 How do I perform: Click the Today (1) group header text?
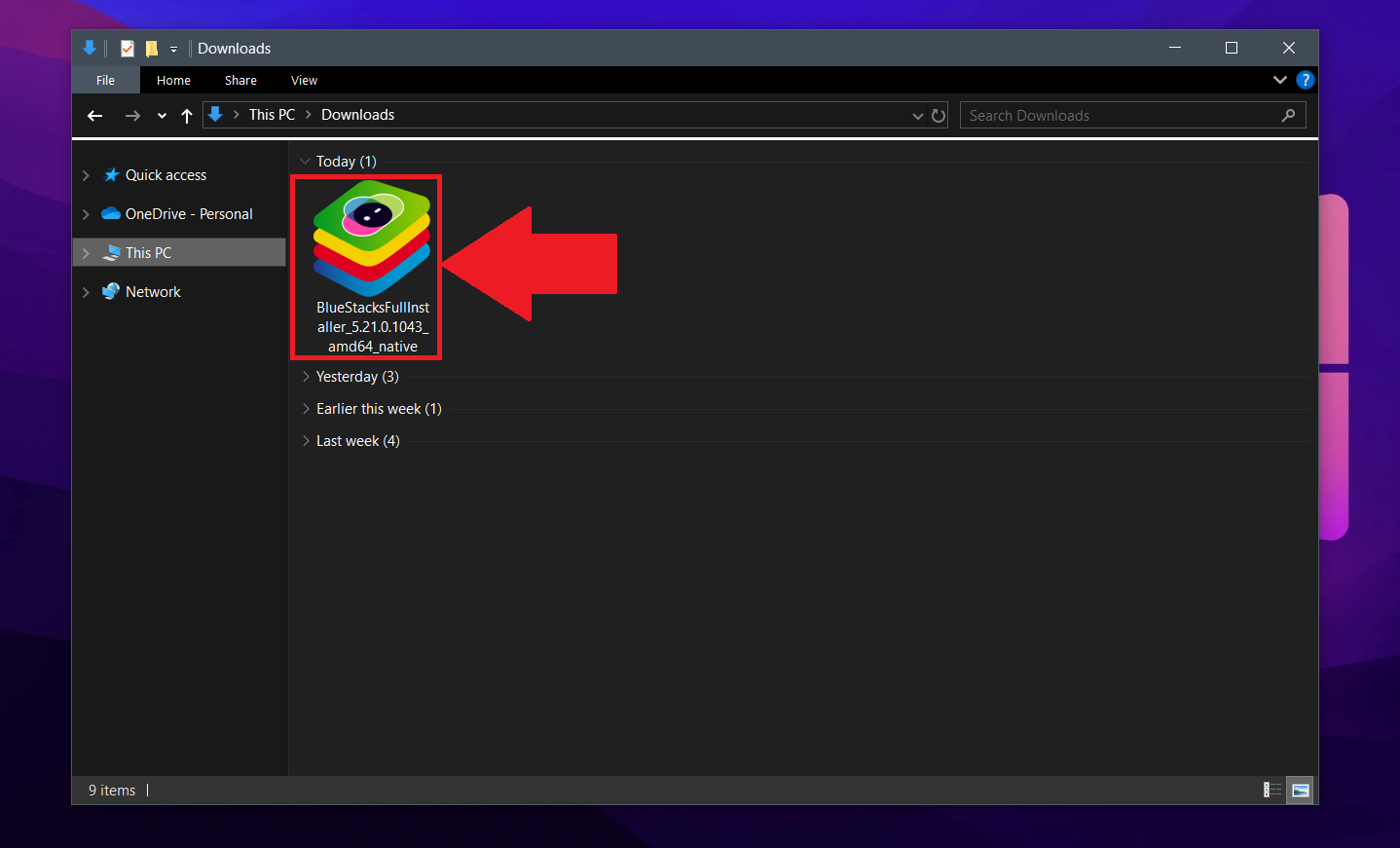[346, 162]
